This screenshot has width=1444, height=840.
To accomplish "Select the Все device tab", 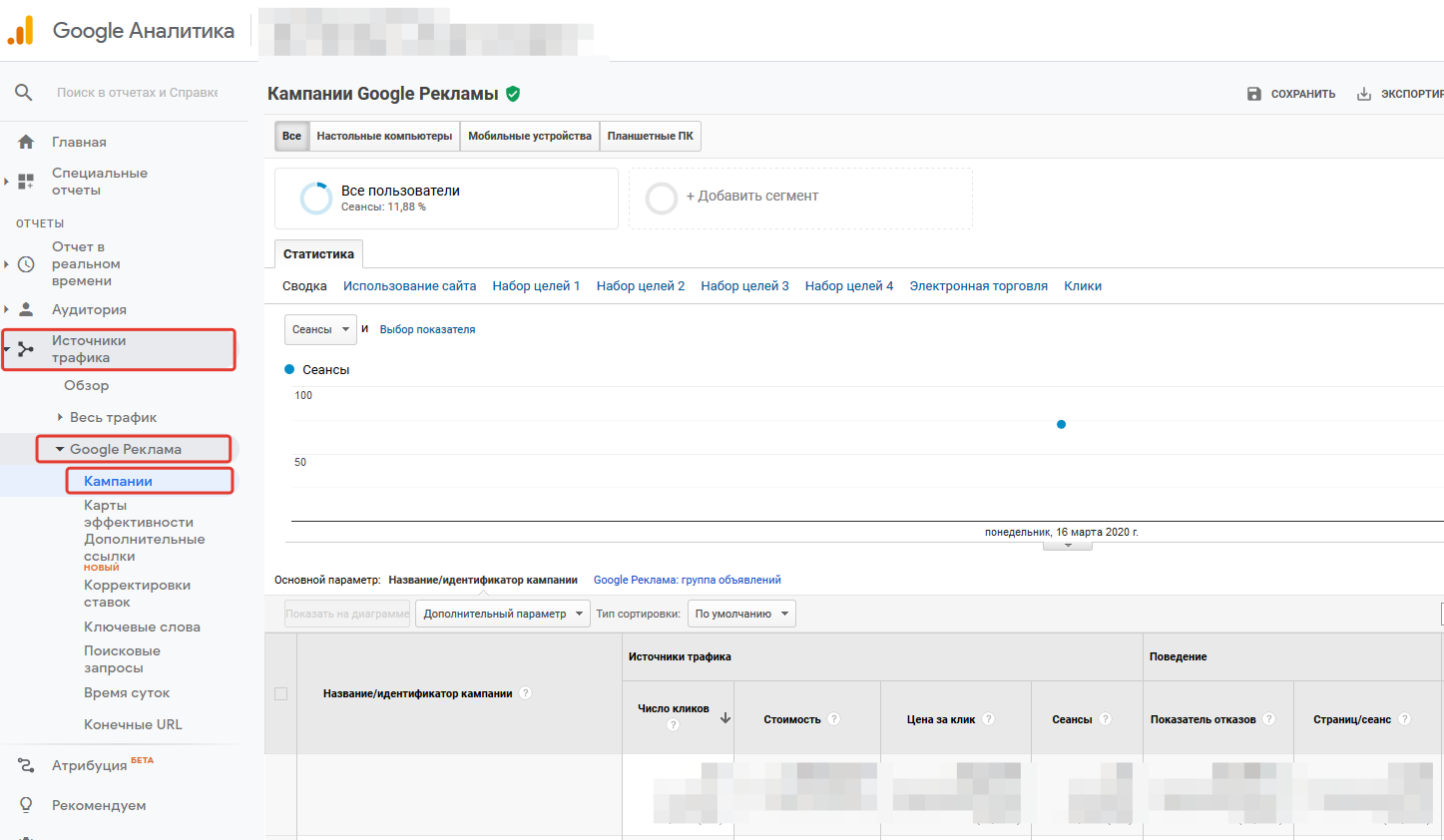I will pyautogui.click(x=291, y=137).
